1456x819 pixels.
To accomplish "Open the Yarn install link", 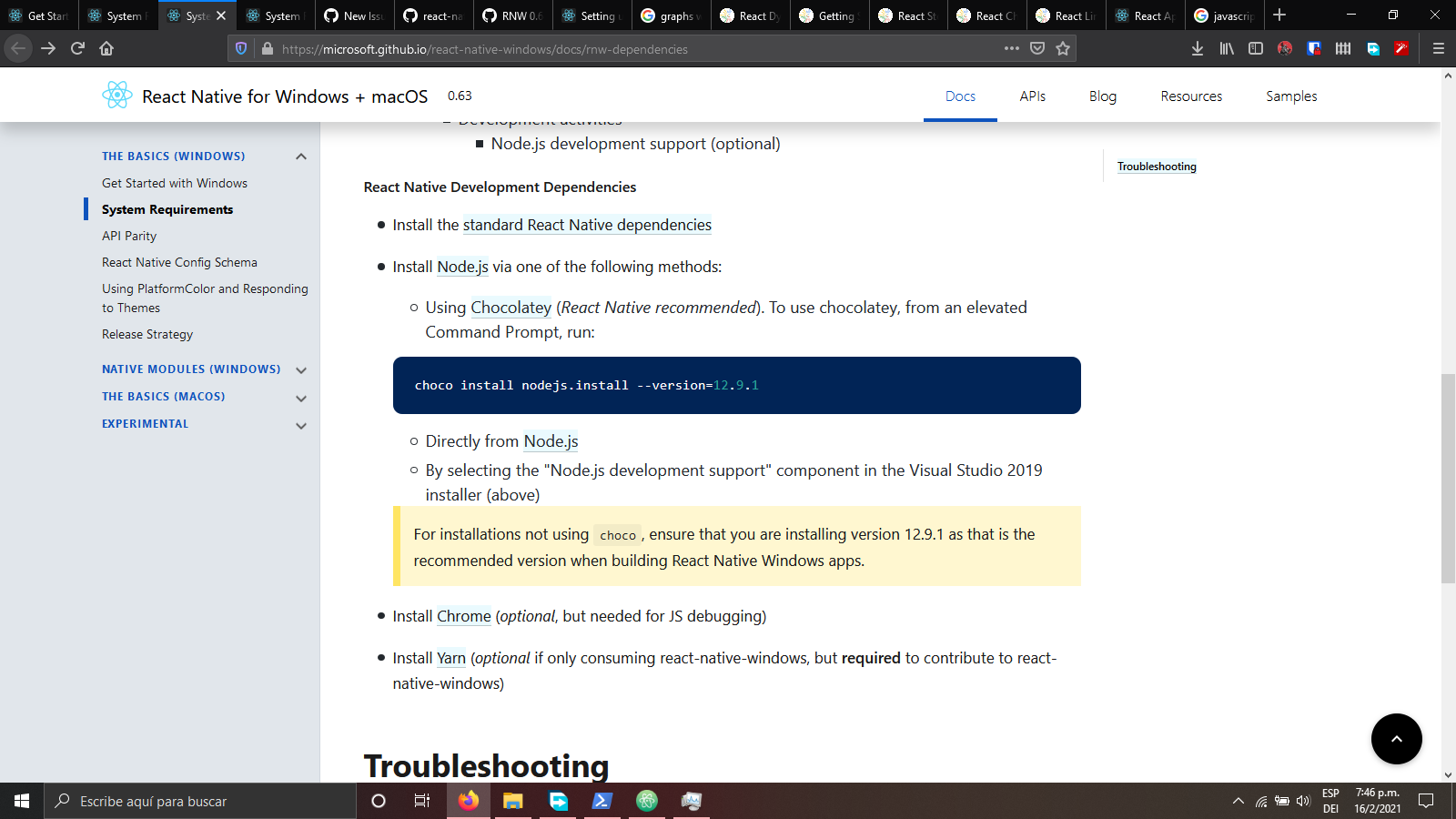I will (451, 658).
